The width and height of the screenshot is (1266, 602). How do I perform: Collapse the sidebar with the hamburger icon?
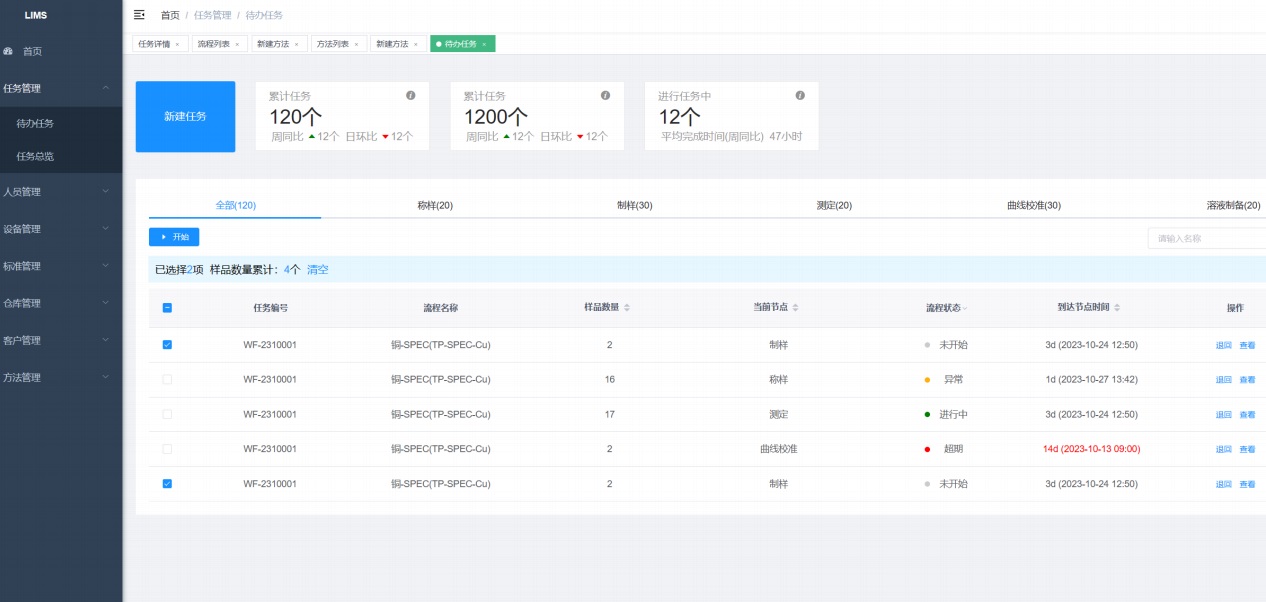coord(139,15)
